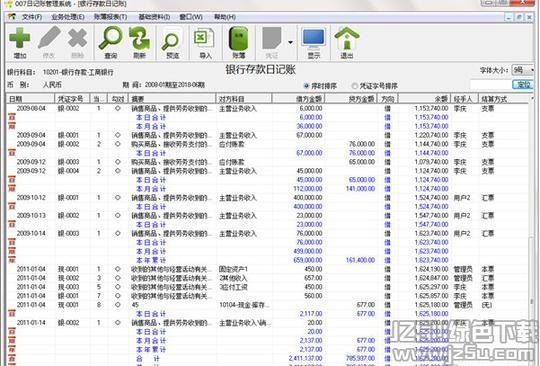The height and width of the screenshot is (366, 540).
Task: Click the 经手人 column header
Action: coord(465,99)
